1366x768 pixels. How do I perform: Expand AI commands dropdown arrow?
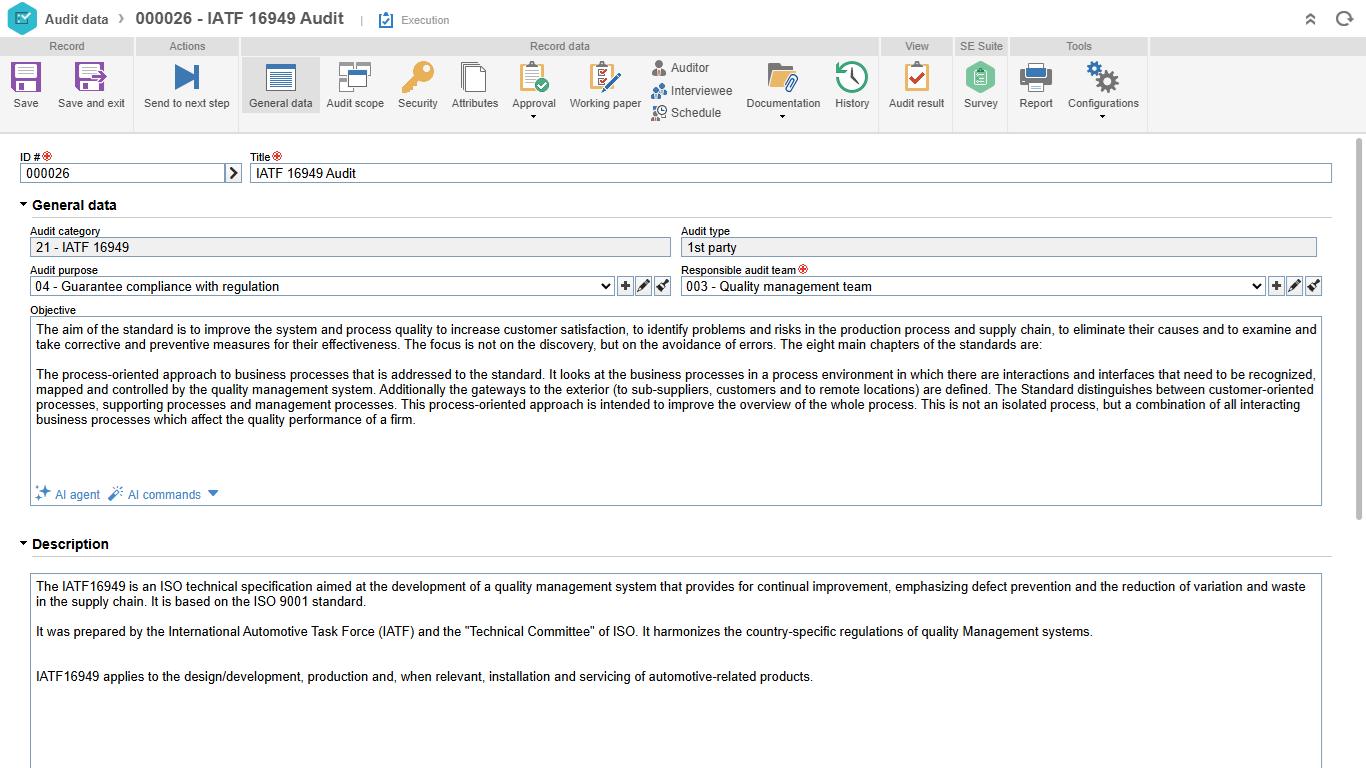tap(212, 494)
